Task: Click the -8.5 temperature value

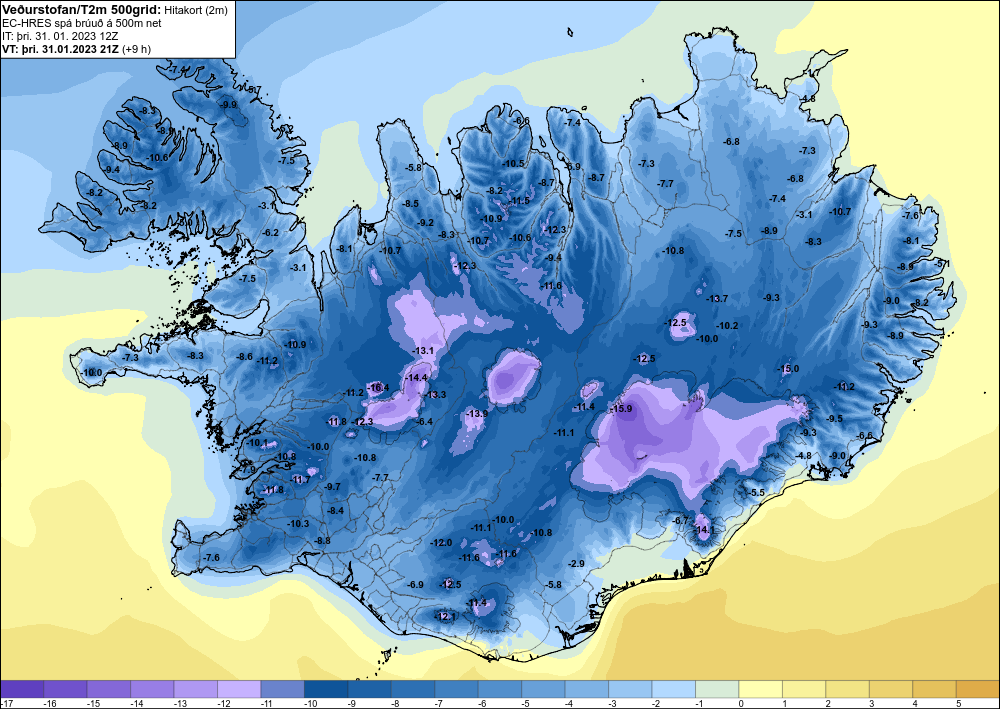Action: tap(411, 203)
